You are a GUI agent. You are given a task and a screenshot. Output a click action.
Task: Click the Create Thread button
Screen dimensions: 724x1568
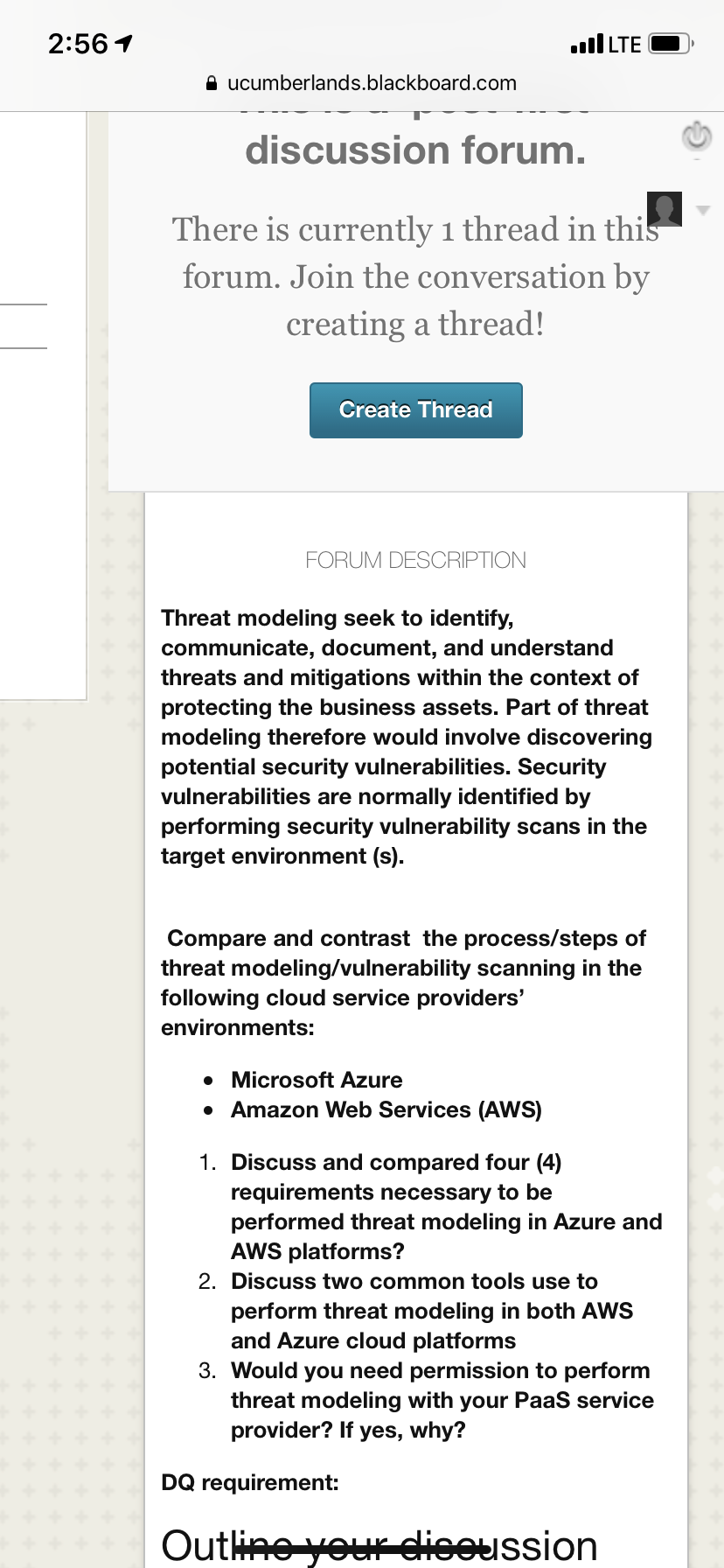point(416,410)
